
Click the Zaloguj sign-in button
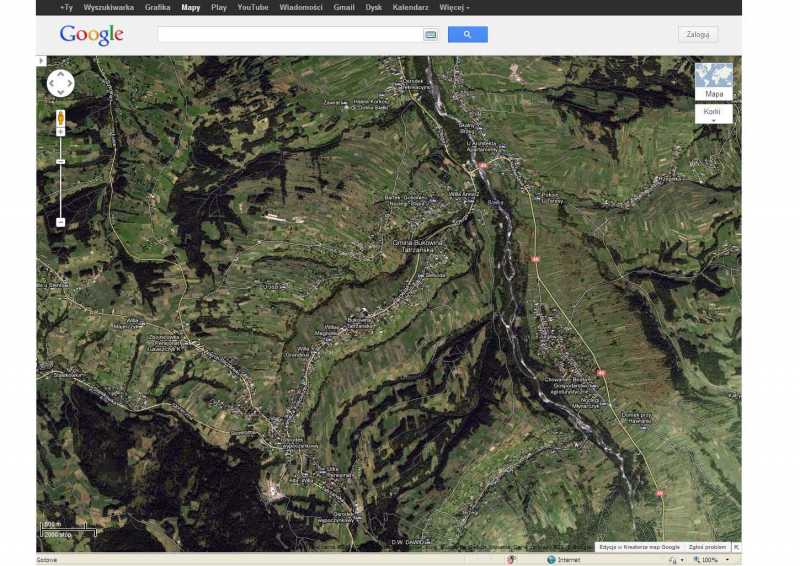(697, 34)
